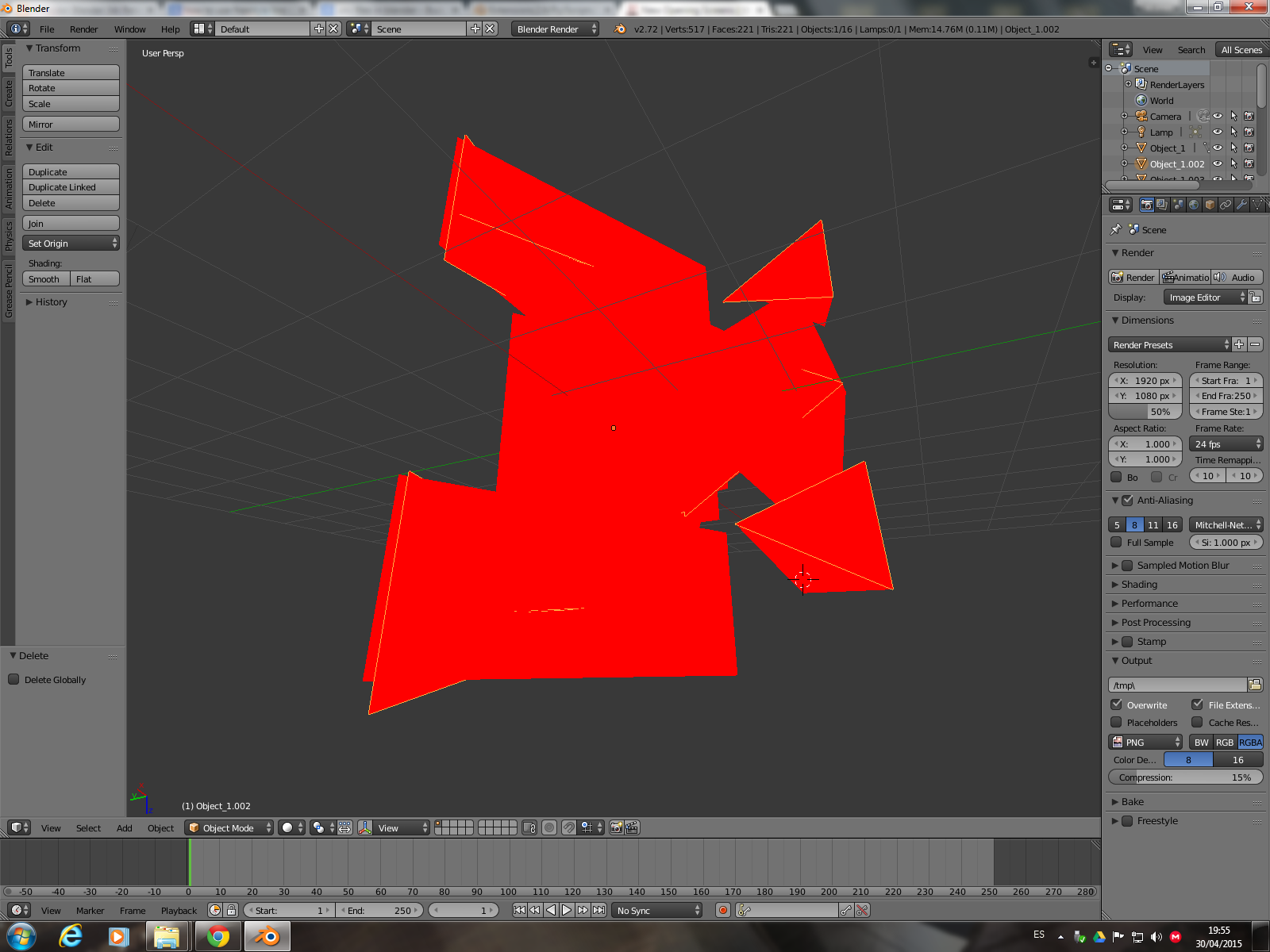Toggle the 3D manipulator axes icon
Image resolution: width=1270 pixels, height=952 pixels.
pyautogui.click(x=365, y=827)
